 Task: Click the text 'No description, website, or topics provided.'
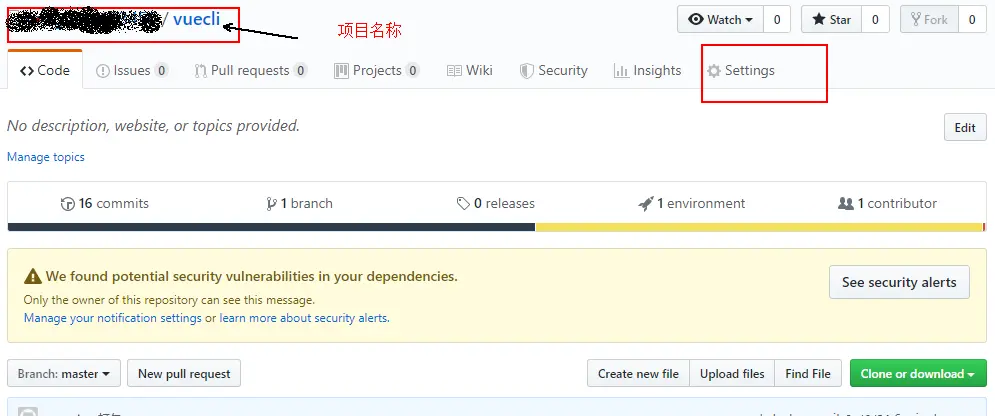point(153,126)
